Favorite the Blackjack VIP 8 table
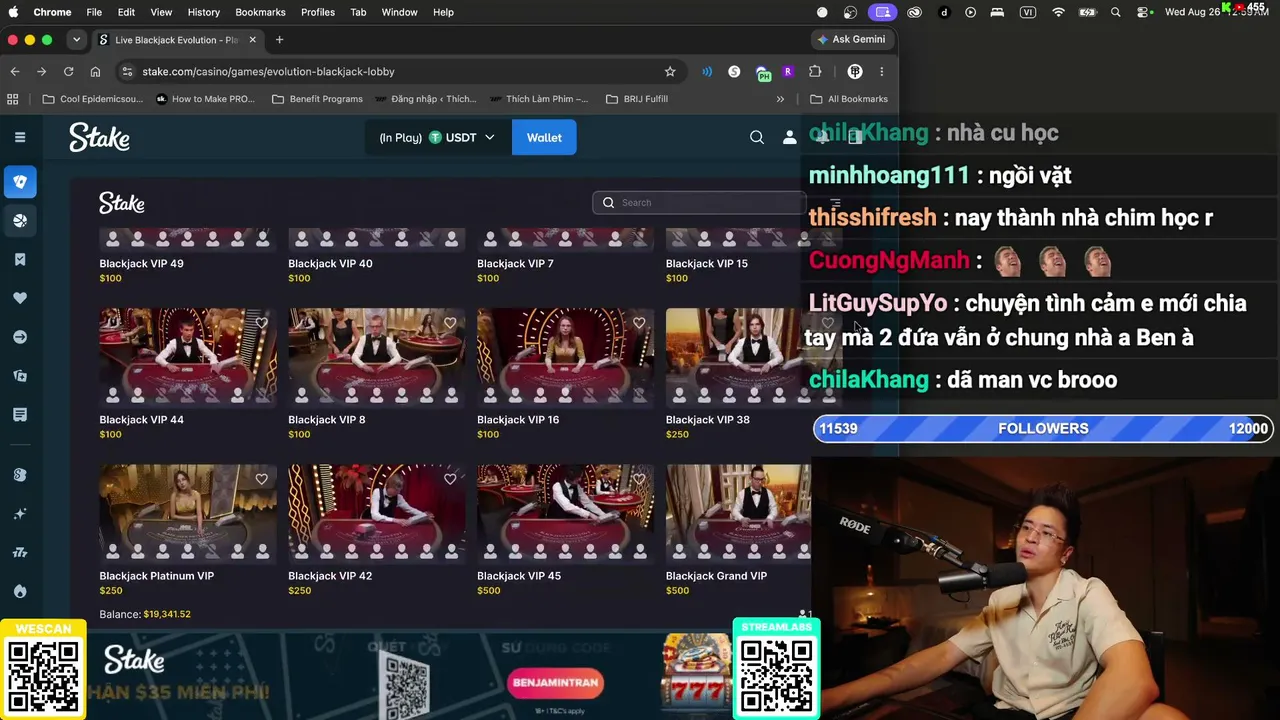Image resolution: width=1280 pixels, height=720 pixels. click(450, 323)
